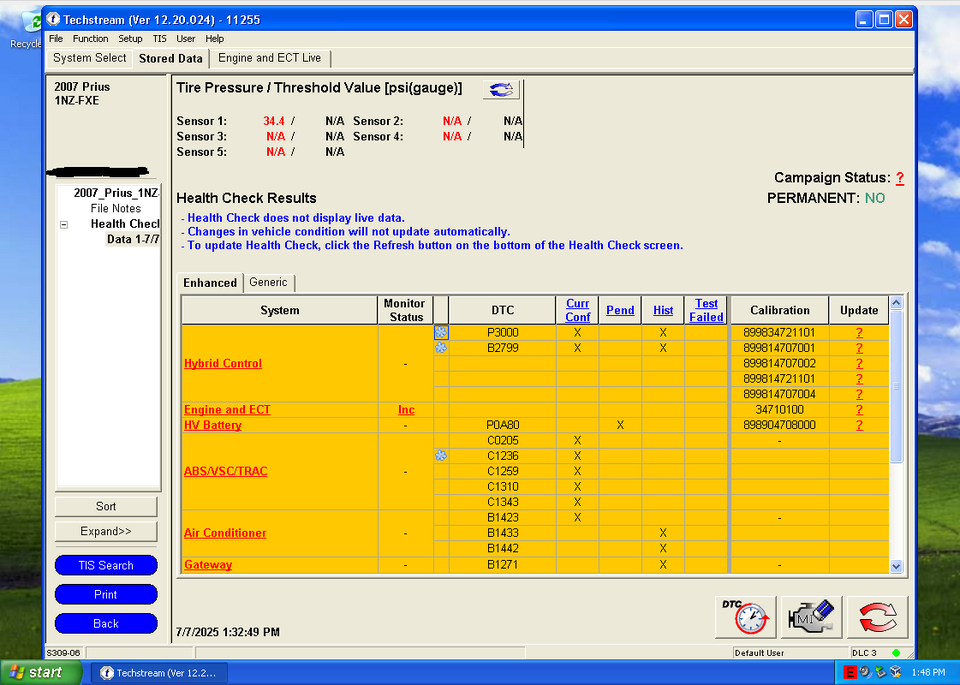The width and height of the screenshot is (960, 685).
Task: Click the TIS Search button
Action: tap(106, 566)
